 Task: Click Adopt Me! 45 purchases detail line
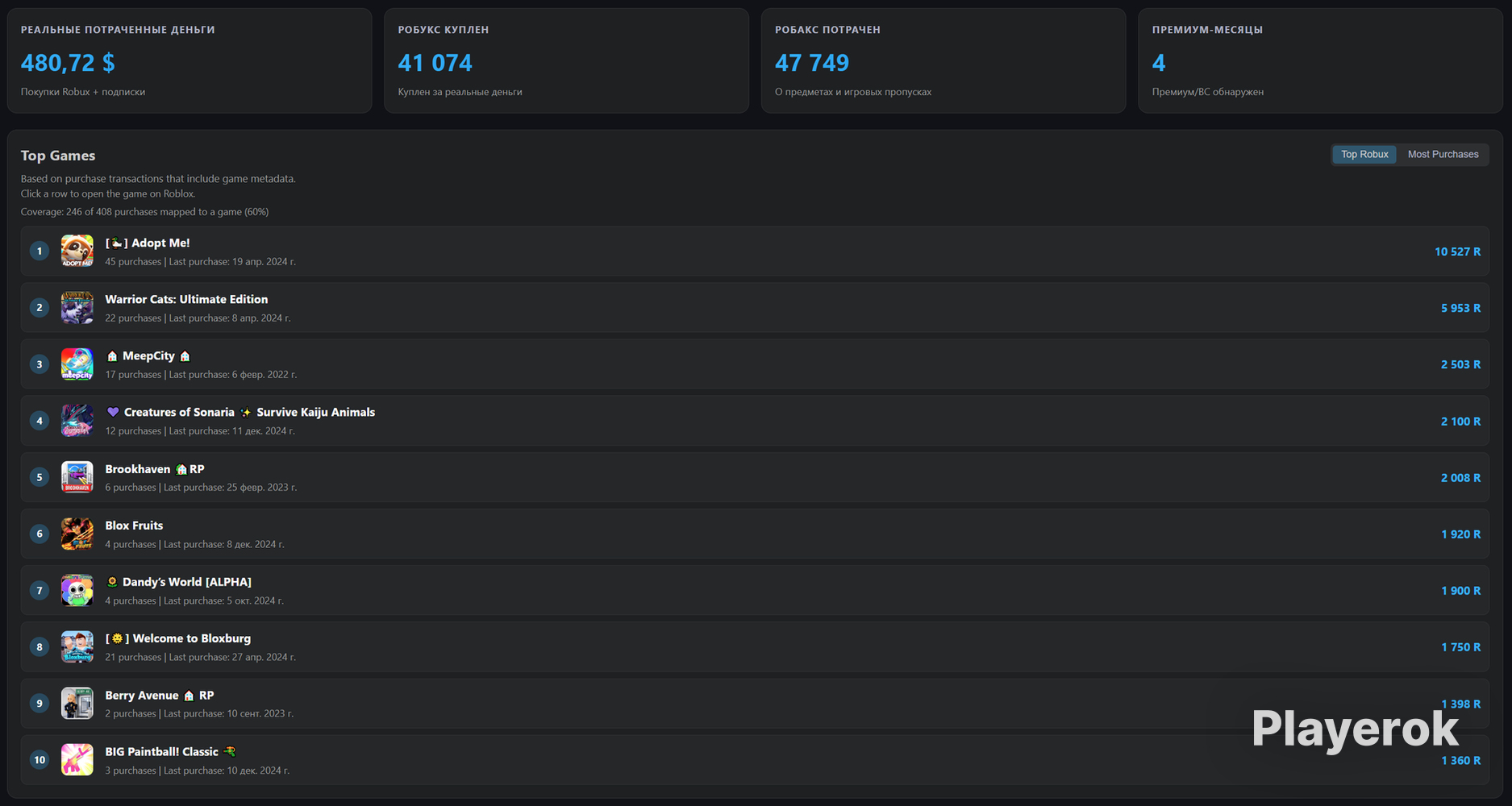tap(200, 262)
